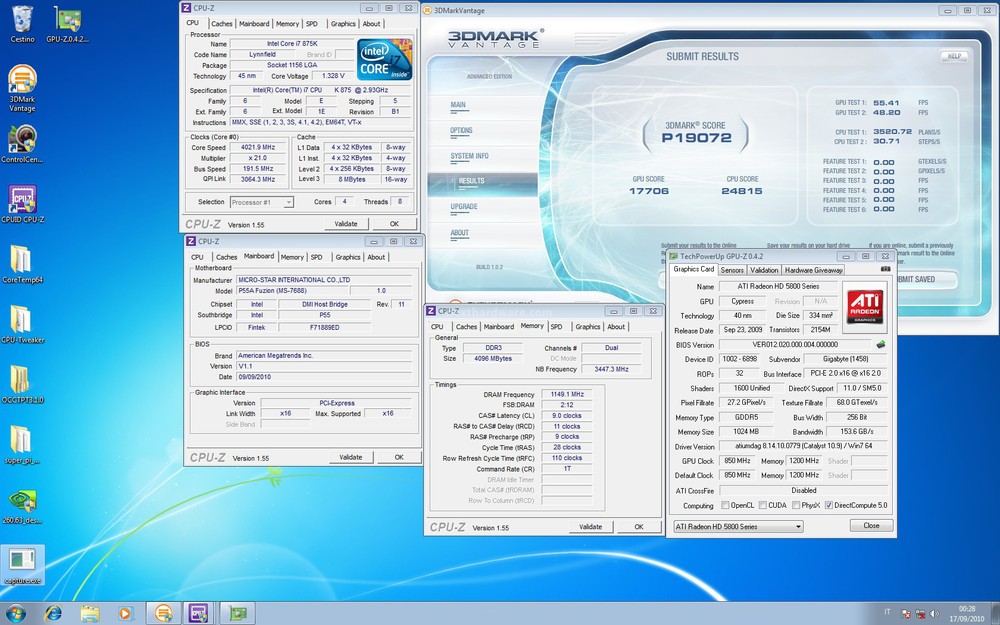Open the GPU-Z.0.4.2 desktop shortcut
1000x625 pixels.
[67, 24]
